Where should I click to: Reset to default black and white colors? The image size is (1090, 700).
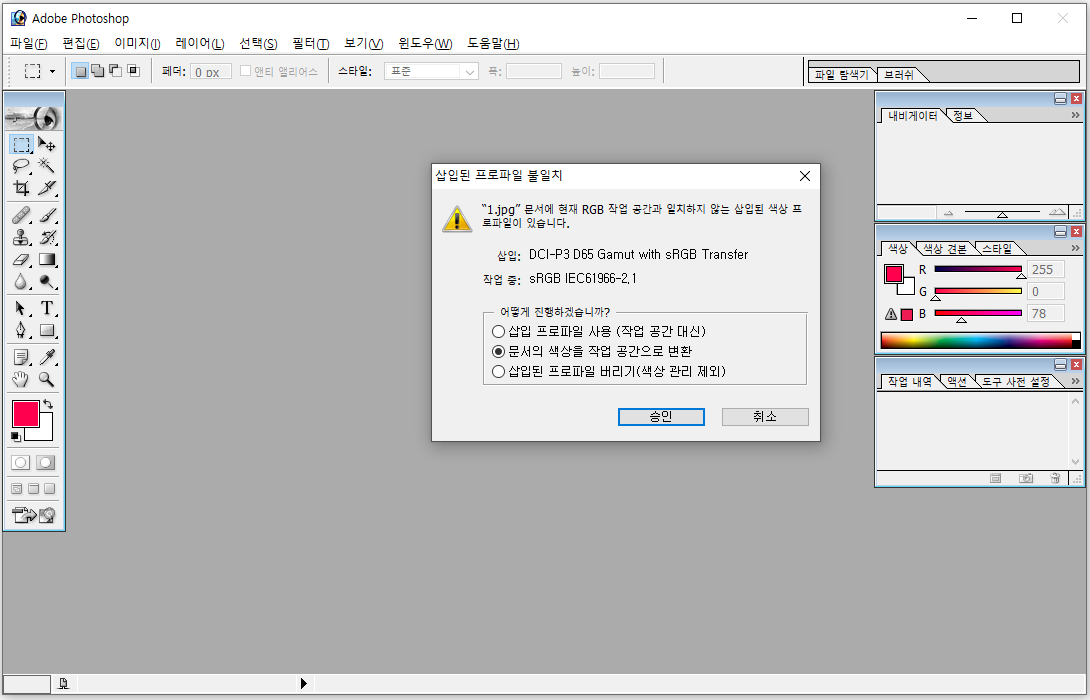pyautogui.click(x=15, y=437)
